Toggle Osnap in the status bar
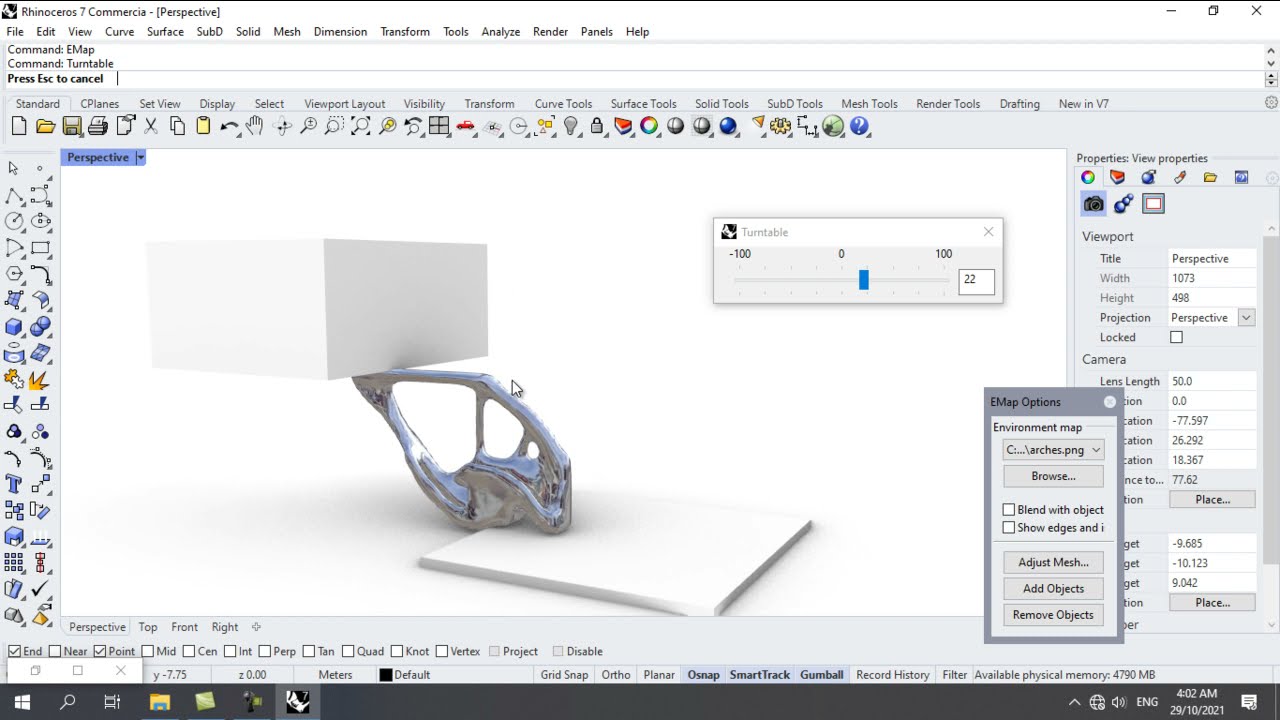The width and height of the screenshot is (1280, 720). (x=703, y=675)
